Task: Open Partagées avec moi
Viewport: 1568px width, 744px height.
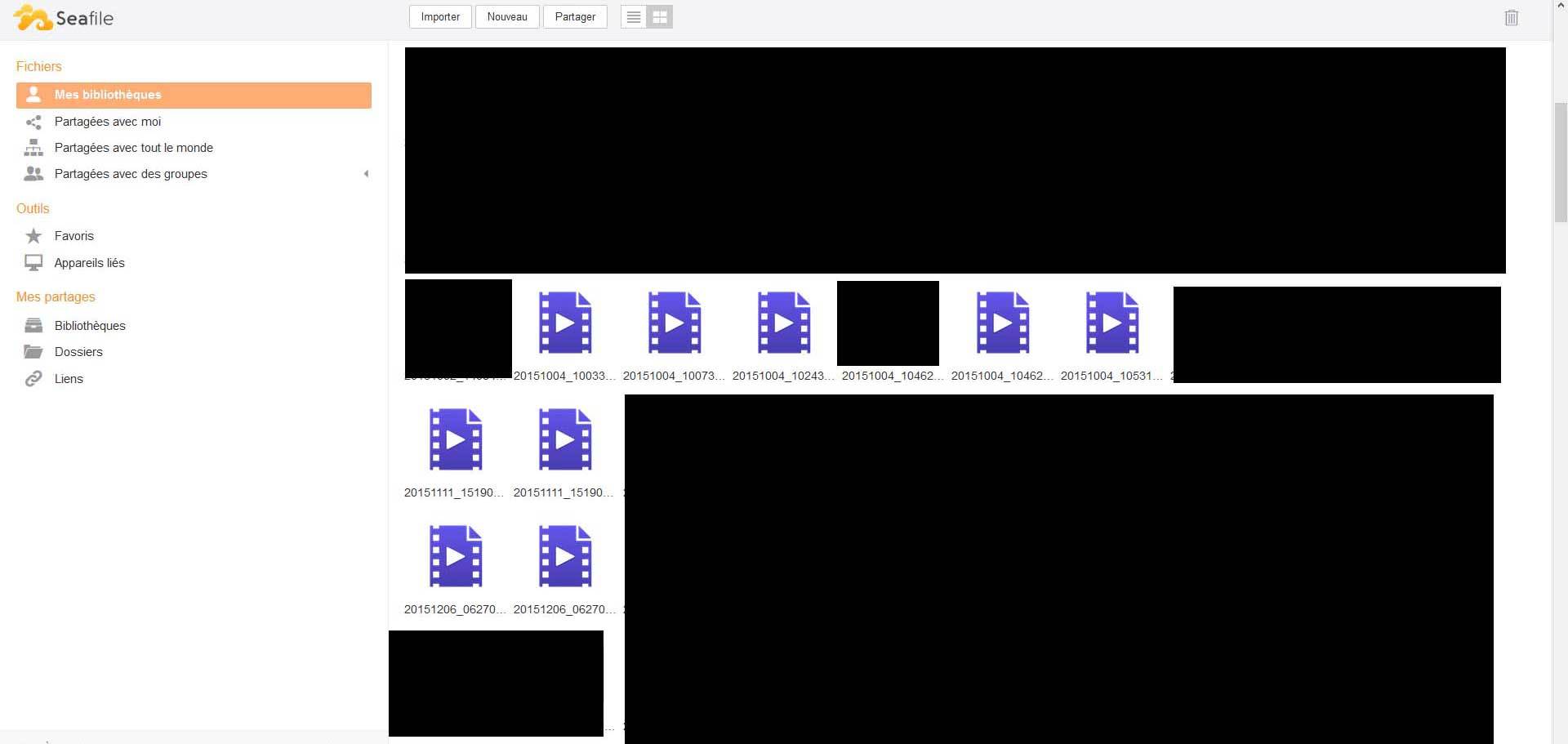Action: point(108,122)
